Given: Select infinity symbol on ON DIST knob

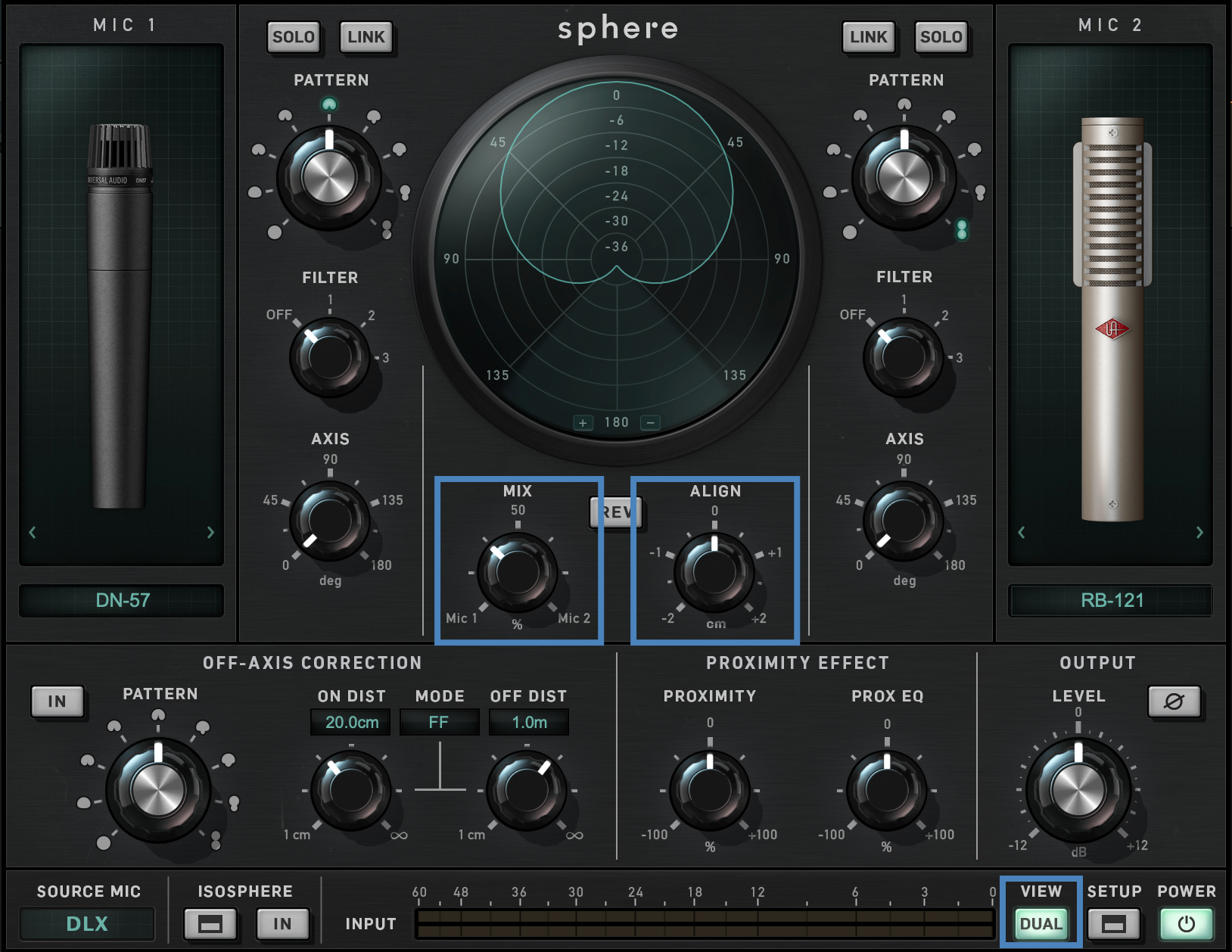Looking at the screenshot, I should (399, 835).
